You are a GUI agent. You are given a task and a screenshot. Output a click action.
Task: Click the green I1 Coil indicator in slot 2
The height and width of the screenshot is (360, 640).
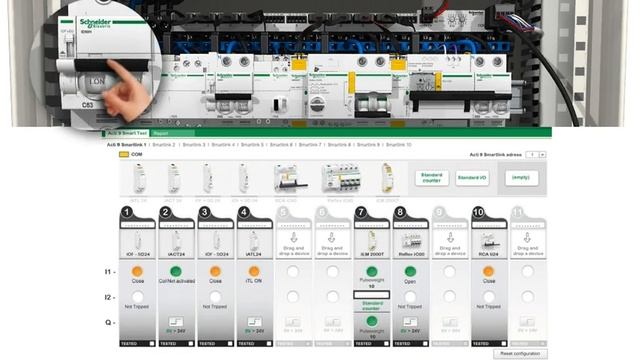pos(176,271)
